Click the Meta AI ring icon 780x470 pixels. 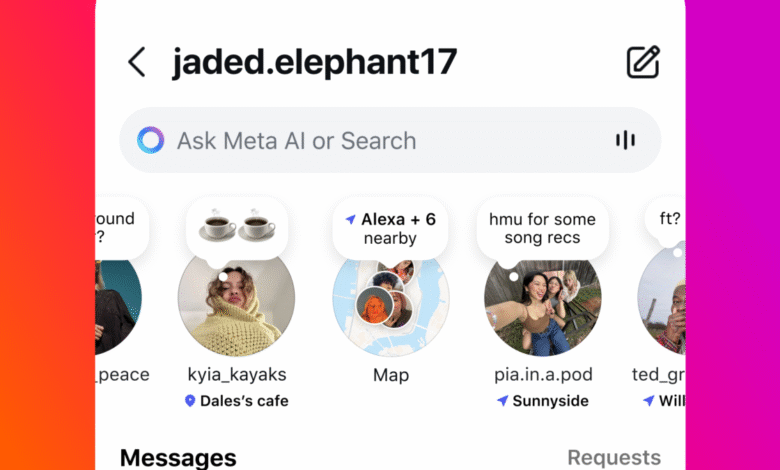(151, 140)
